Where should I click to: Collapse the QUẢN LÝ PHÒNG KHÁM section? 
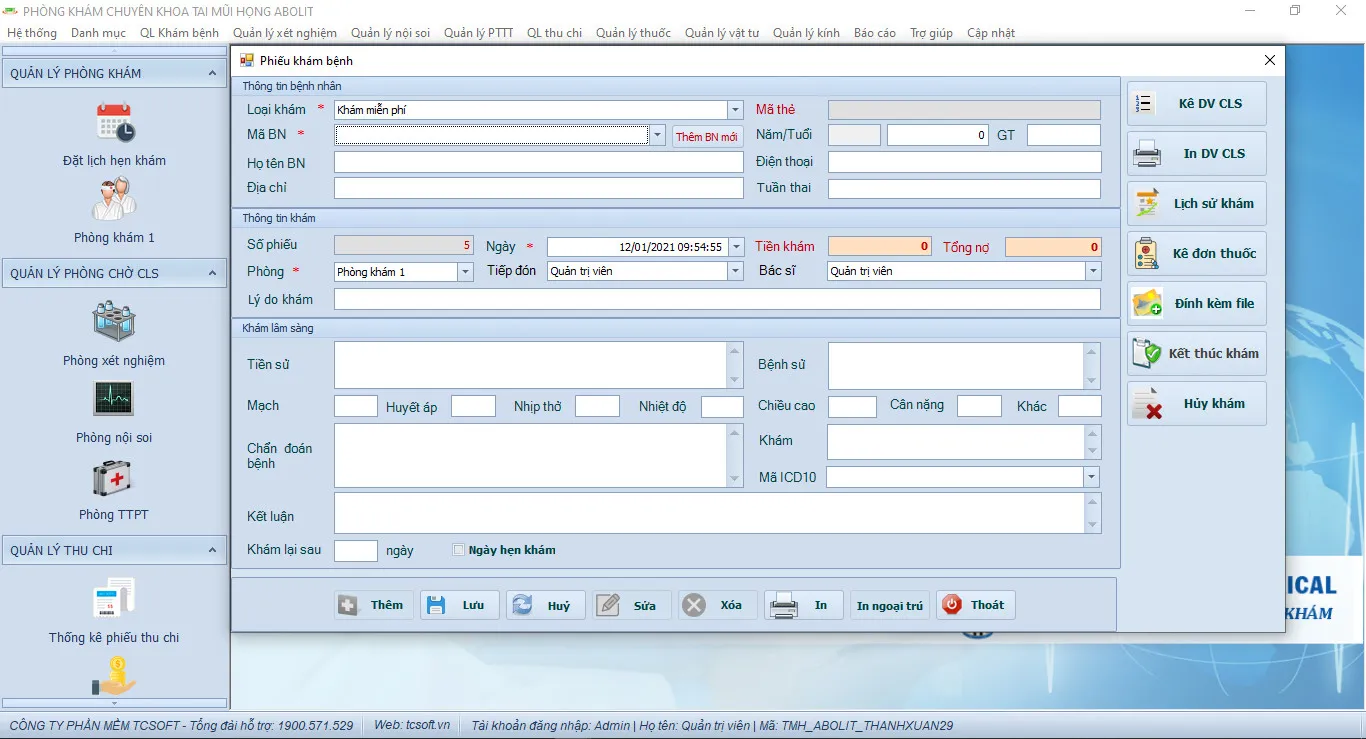211,73
